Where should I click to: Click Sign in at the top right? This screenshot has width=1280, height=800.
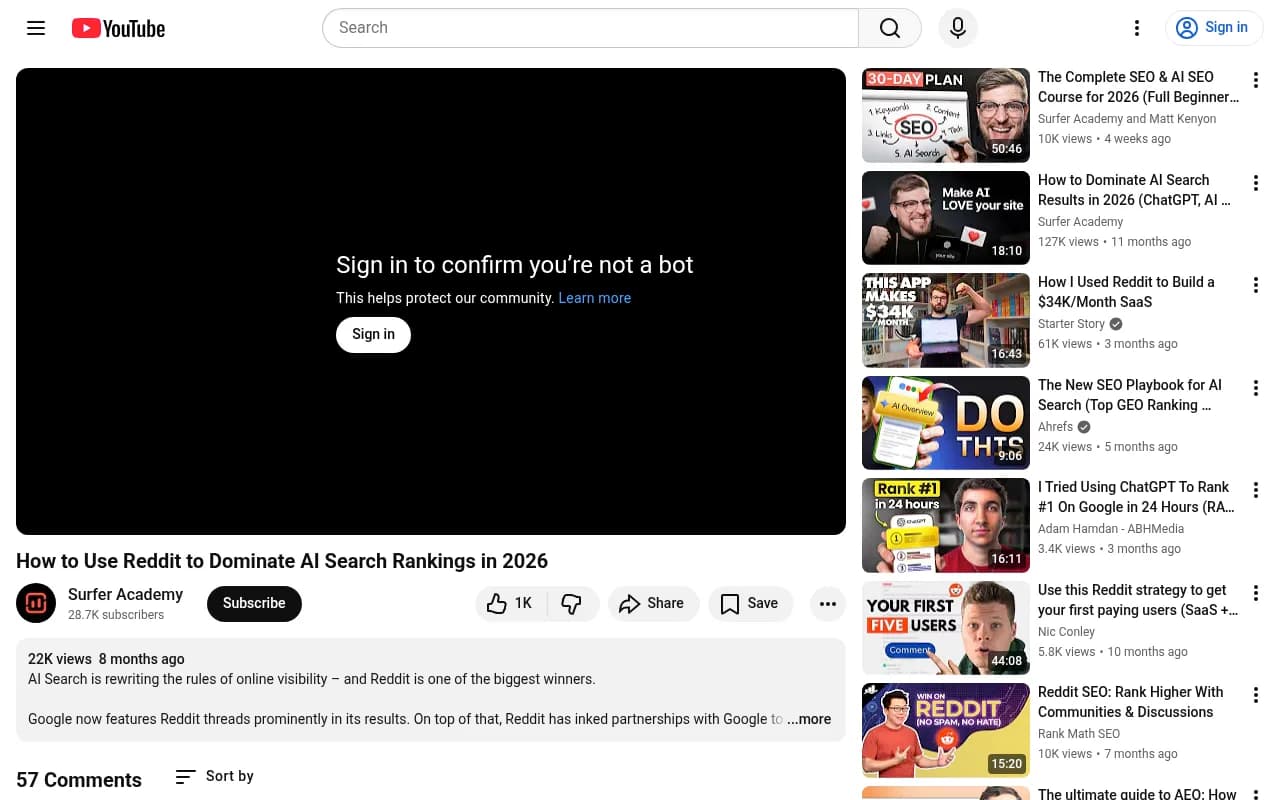(1214, 28)
